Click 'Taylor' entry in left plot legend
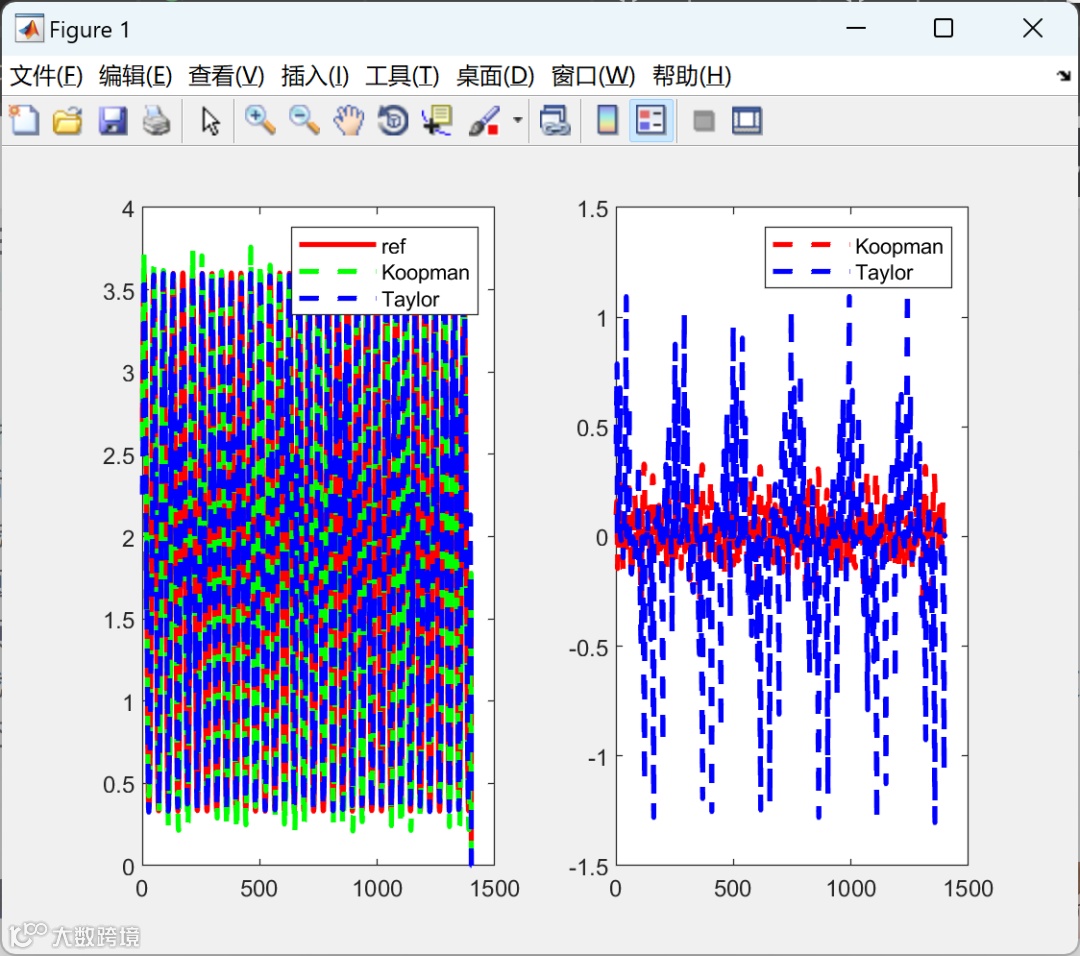The image size is (1080, 956). click(x=411, y=299)
